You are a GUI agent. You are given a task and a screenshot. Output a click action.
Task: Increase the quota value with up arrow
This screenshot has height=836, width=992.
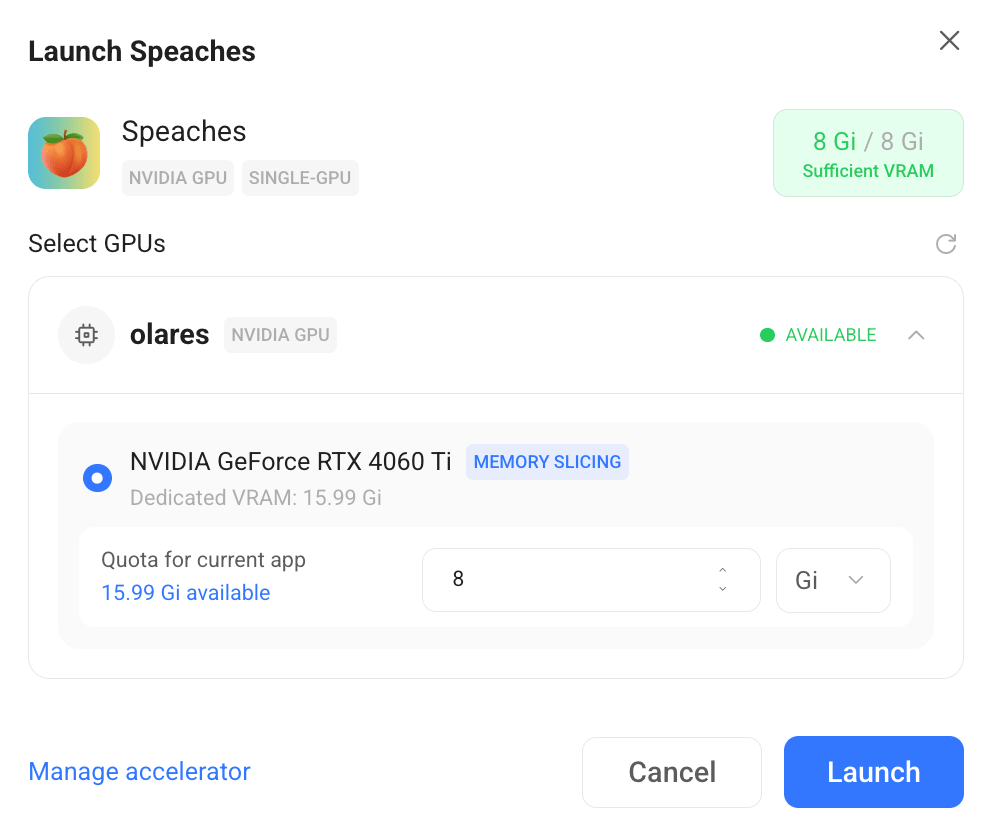click(x=722, y=570)
